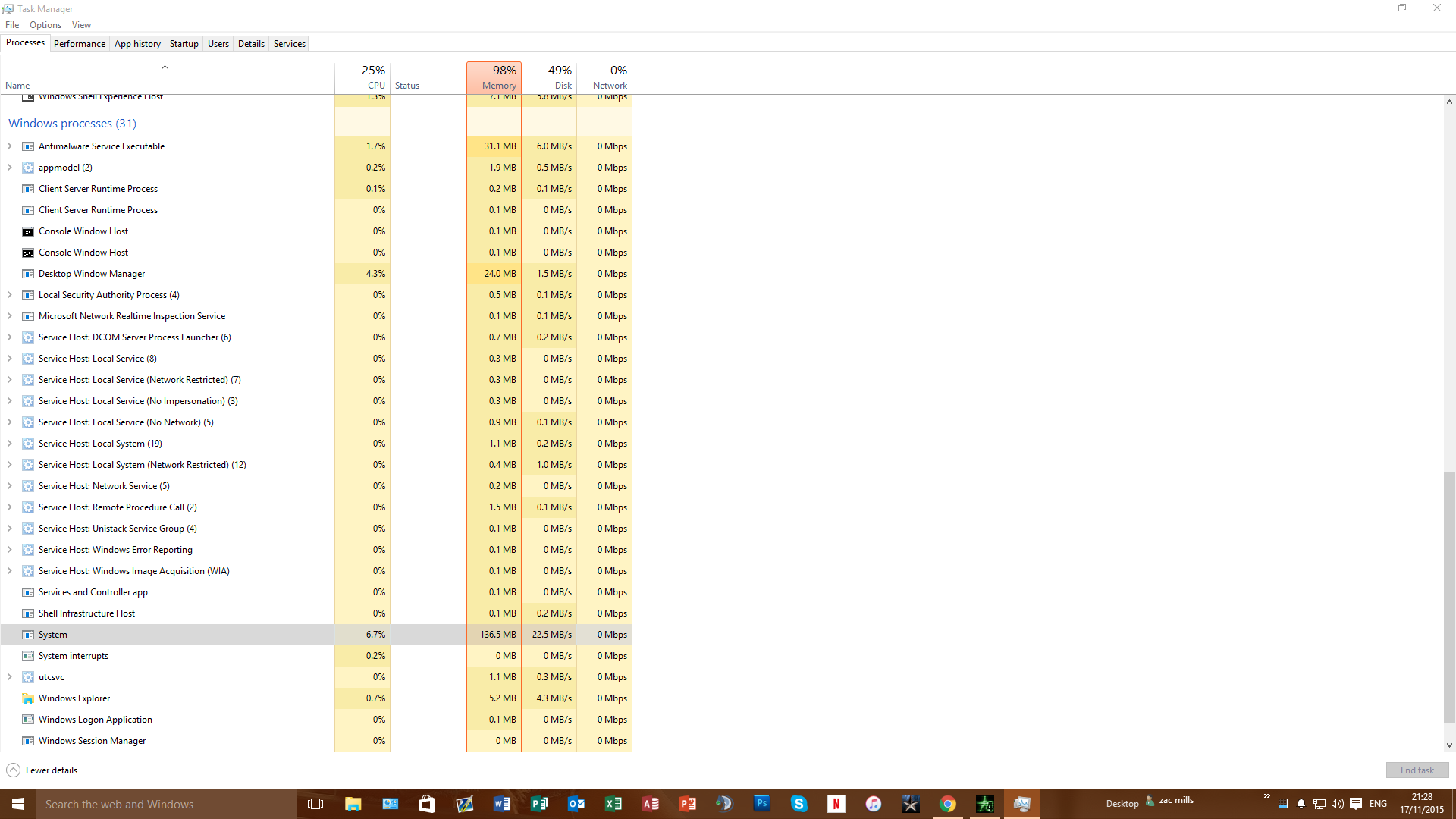Screen dimensions: 1456x819
Task: Open Photoshop from the taskbar
Action: [761, 803]
